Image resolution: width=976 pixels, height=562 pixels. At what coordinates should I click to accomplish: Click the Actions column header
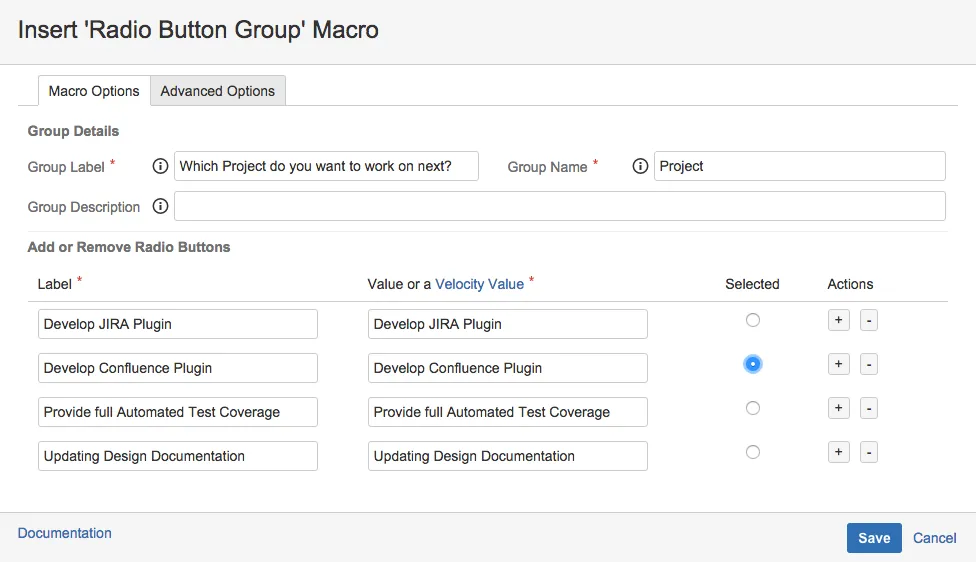click(850, 284)
